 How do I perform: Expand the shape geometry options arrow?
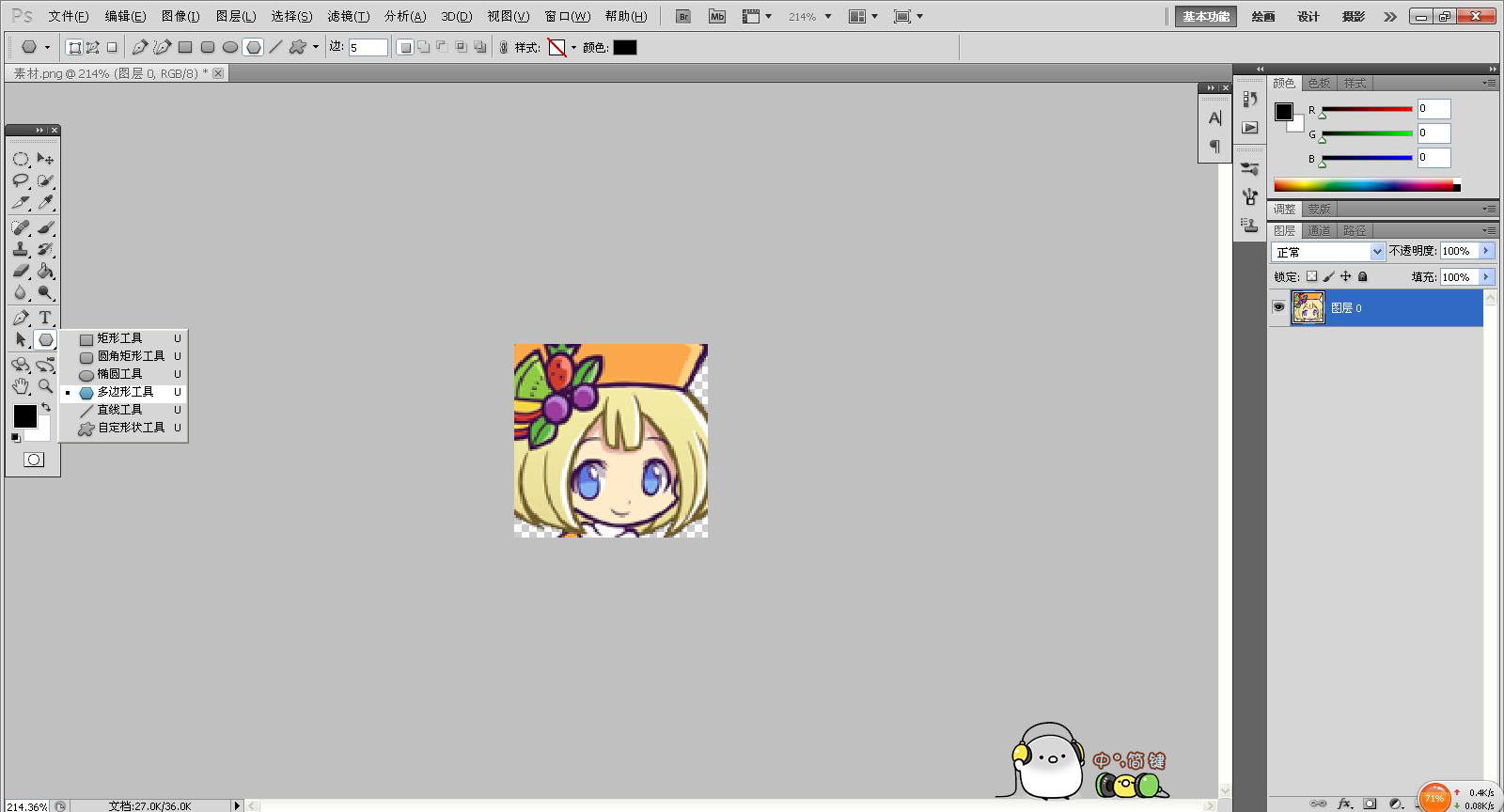pyautogui.click(x=316, y=47)
